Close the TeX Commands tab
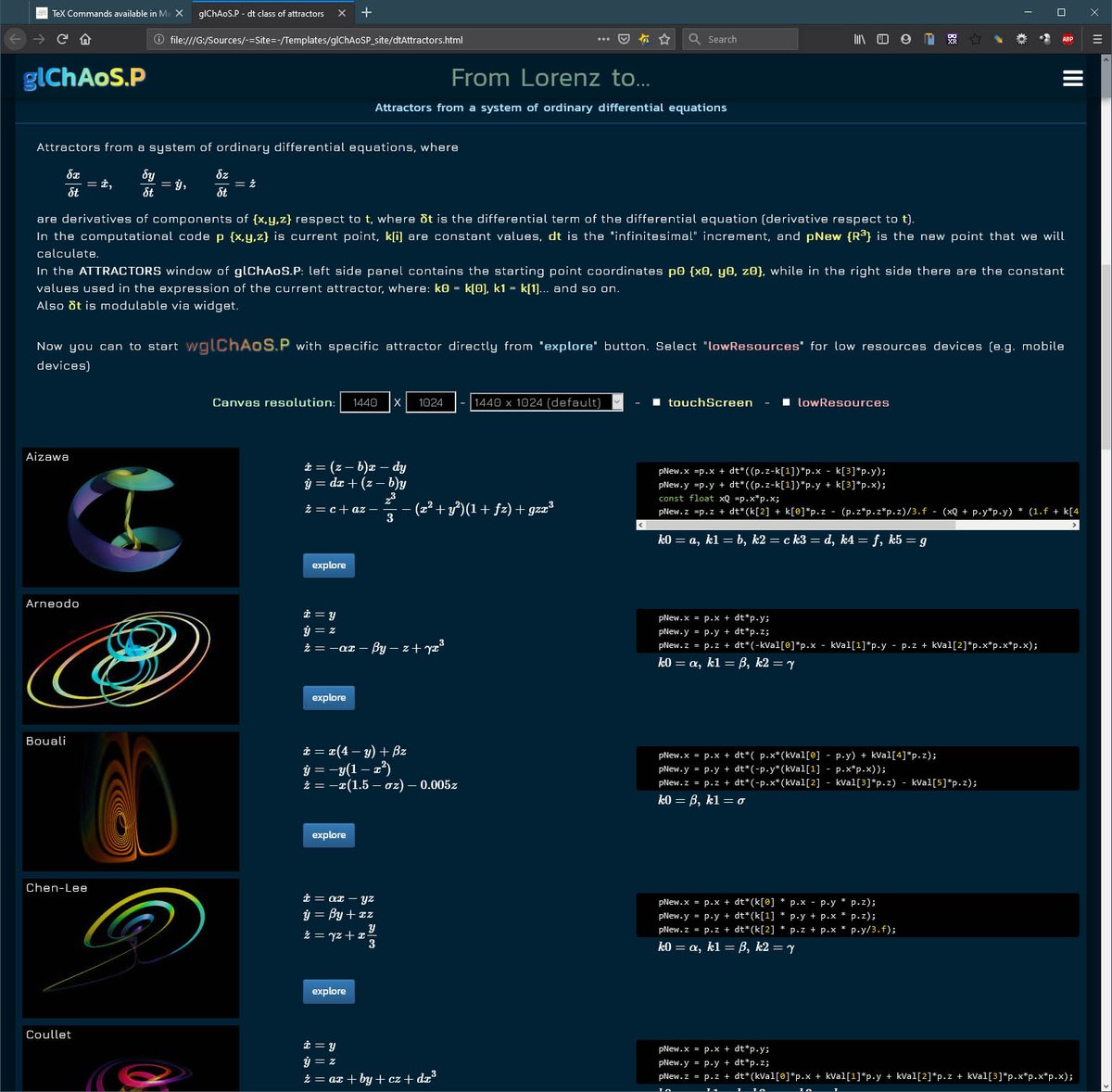 pos(179,13)
